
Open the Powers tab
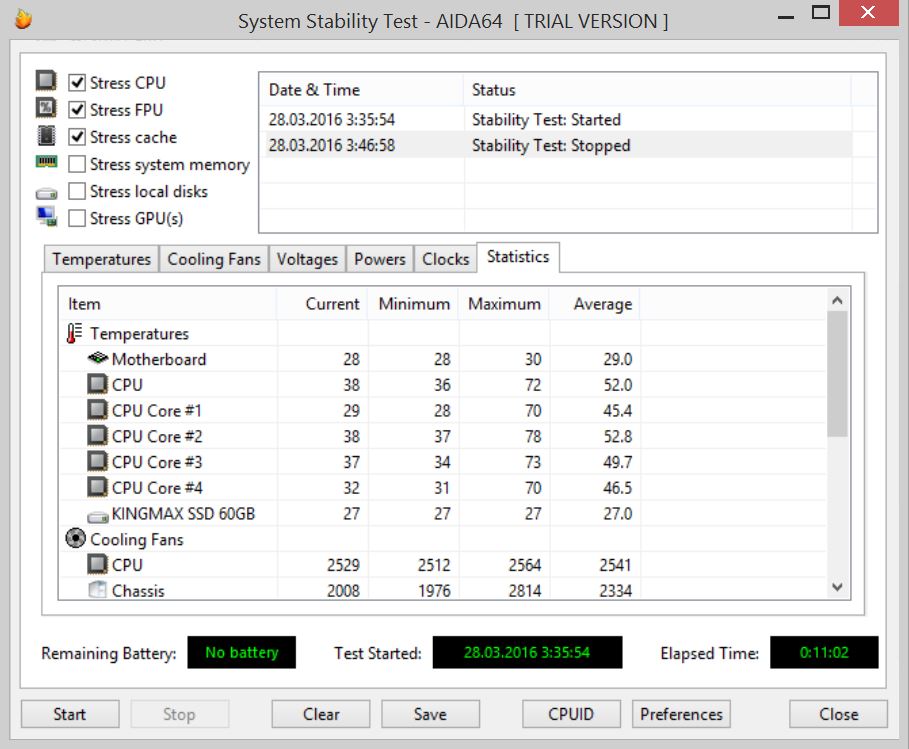click(380, 259)
